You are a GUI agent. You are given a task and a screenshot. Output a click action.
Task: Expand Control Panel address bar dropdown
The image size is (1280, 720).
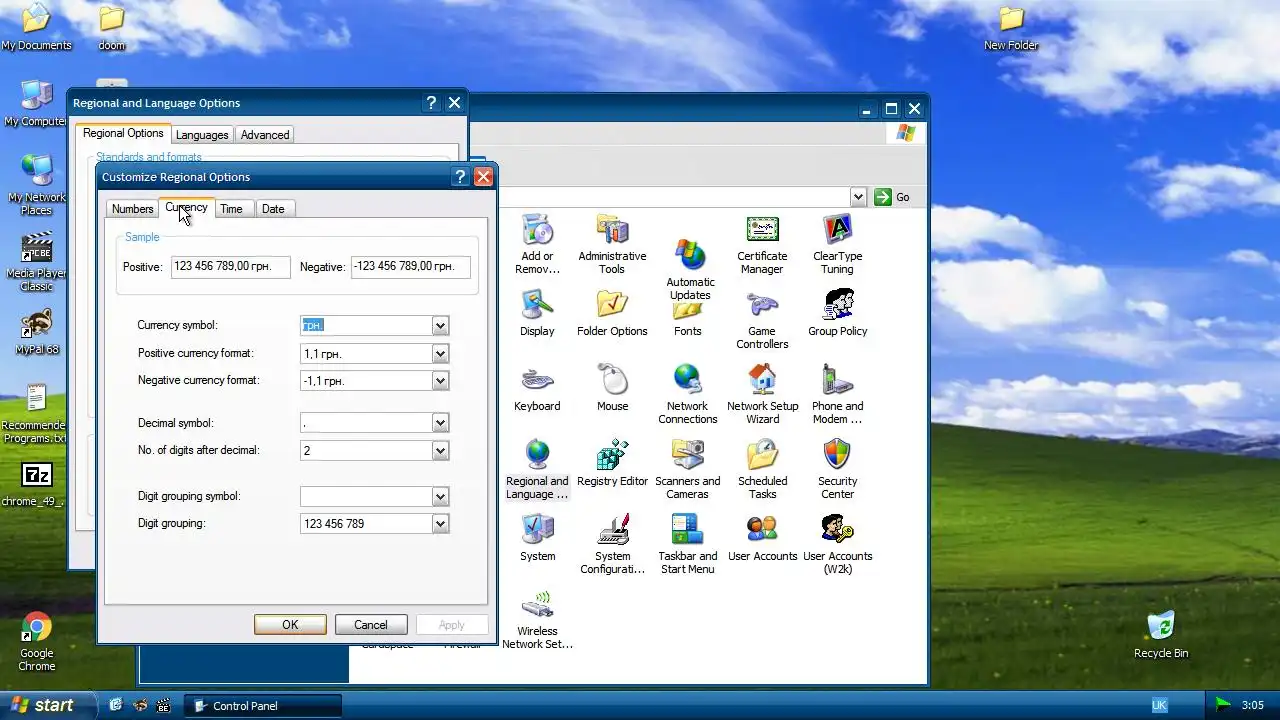[858, 197]
